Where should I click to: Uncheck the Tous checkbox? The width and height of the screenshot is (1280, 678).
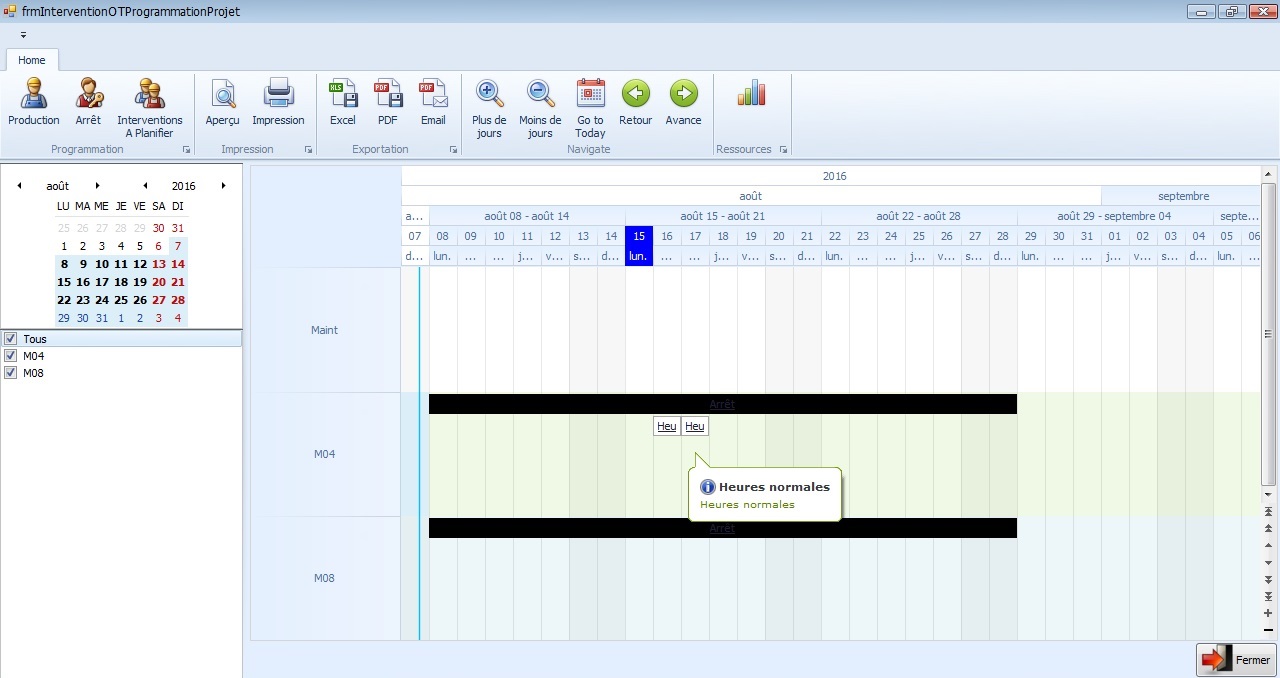point(11,339)
